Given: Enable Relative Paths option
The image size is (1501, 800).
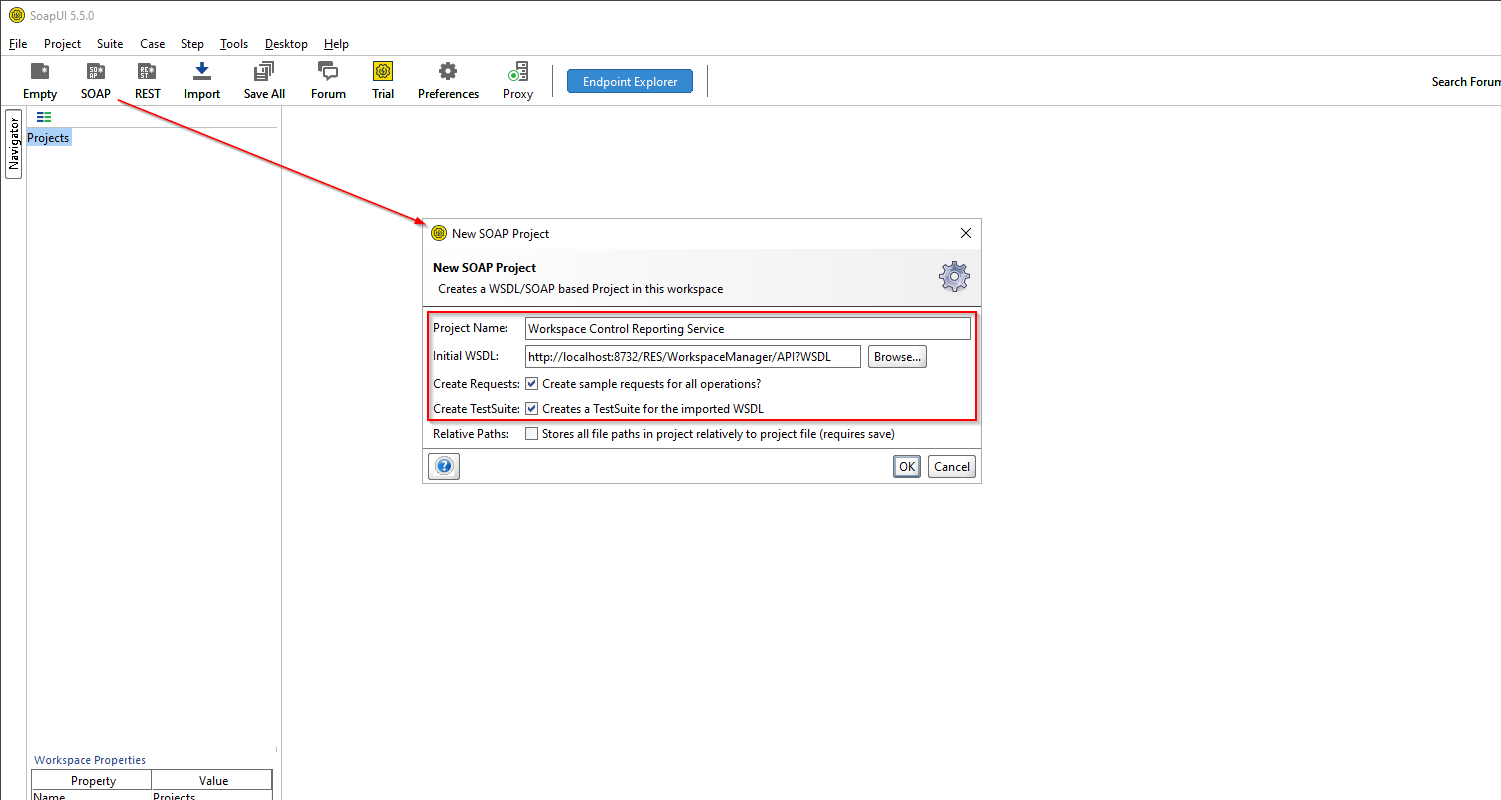Looking at the screenshot, I should tap(531, 433).
